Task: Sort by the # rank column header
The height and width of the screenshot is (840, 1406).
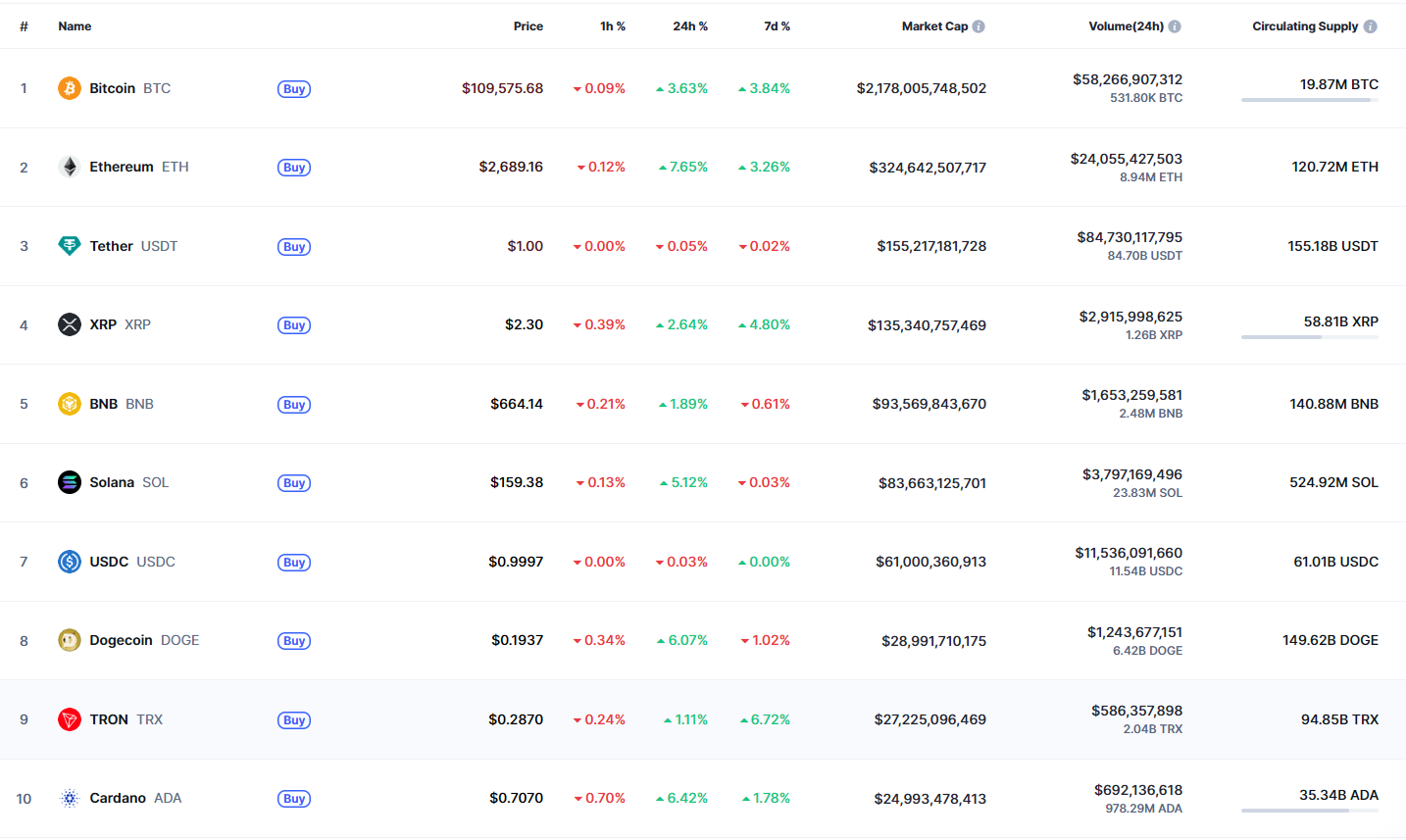Action: pyautogui.click(x=24, y=26)
